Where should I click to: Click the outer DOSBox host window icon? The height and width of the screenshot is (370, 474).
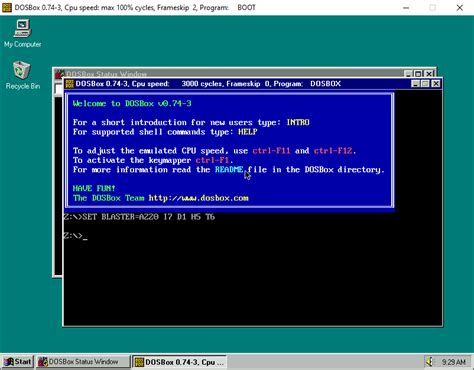(7, 7)
